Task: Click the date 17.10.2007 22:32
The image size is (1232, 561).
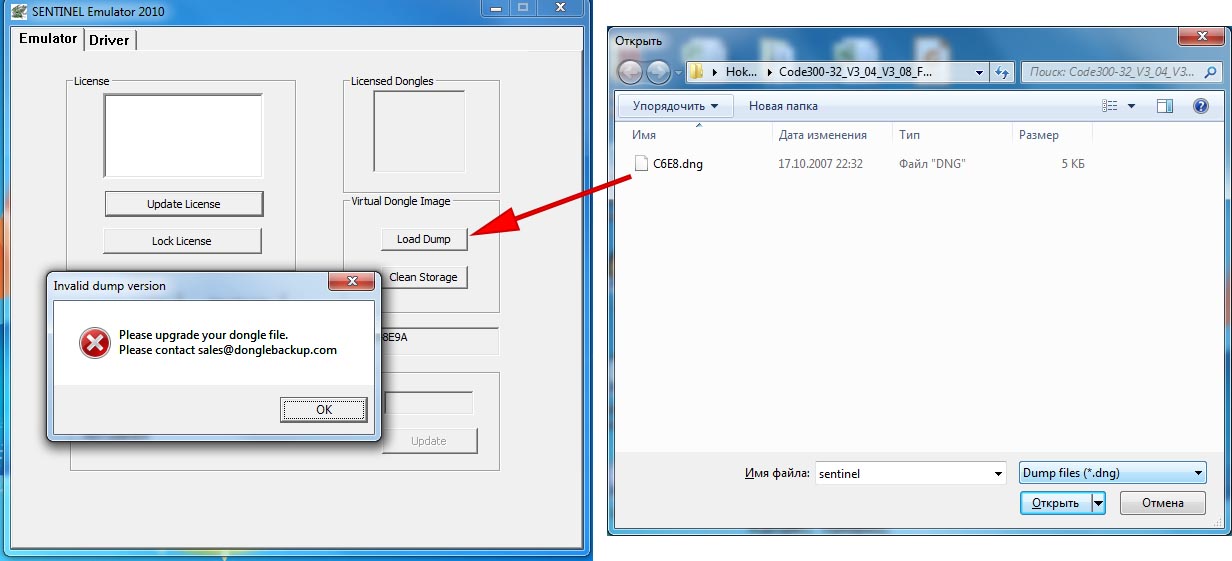Action: click(820, 164)
